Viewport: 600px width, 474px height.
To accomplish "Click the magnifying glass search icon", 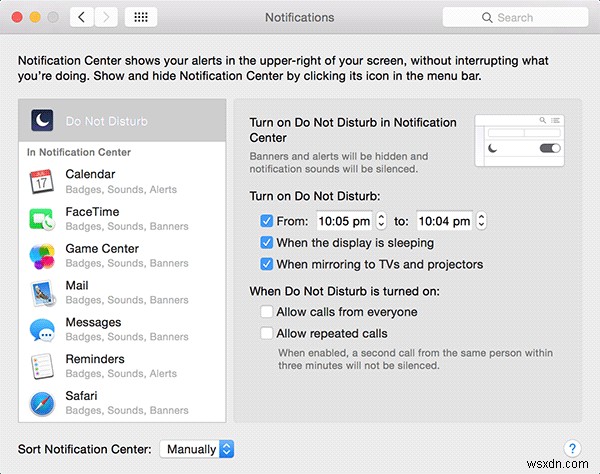I will (487, 18).
